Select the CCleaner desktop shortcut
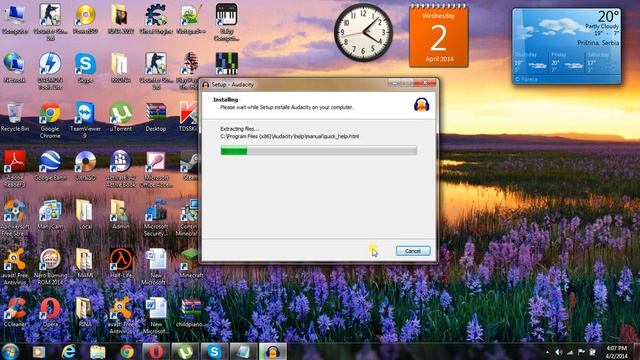This screenshot has width=640, height=360. (15, 313)
